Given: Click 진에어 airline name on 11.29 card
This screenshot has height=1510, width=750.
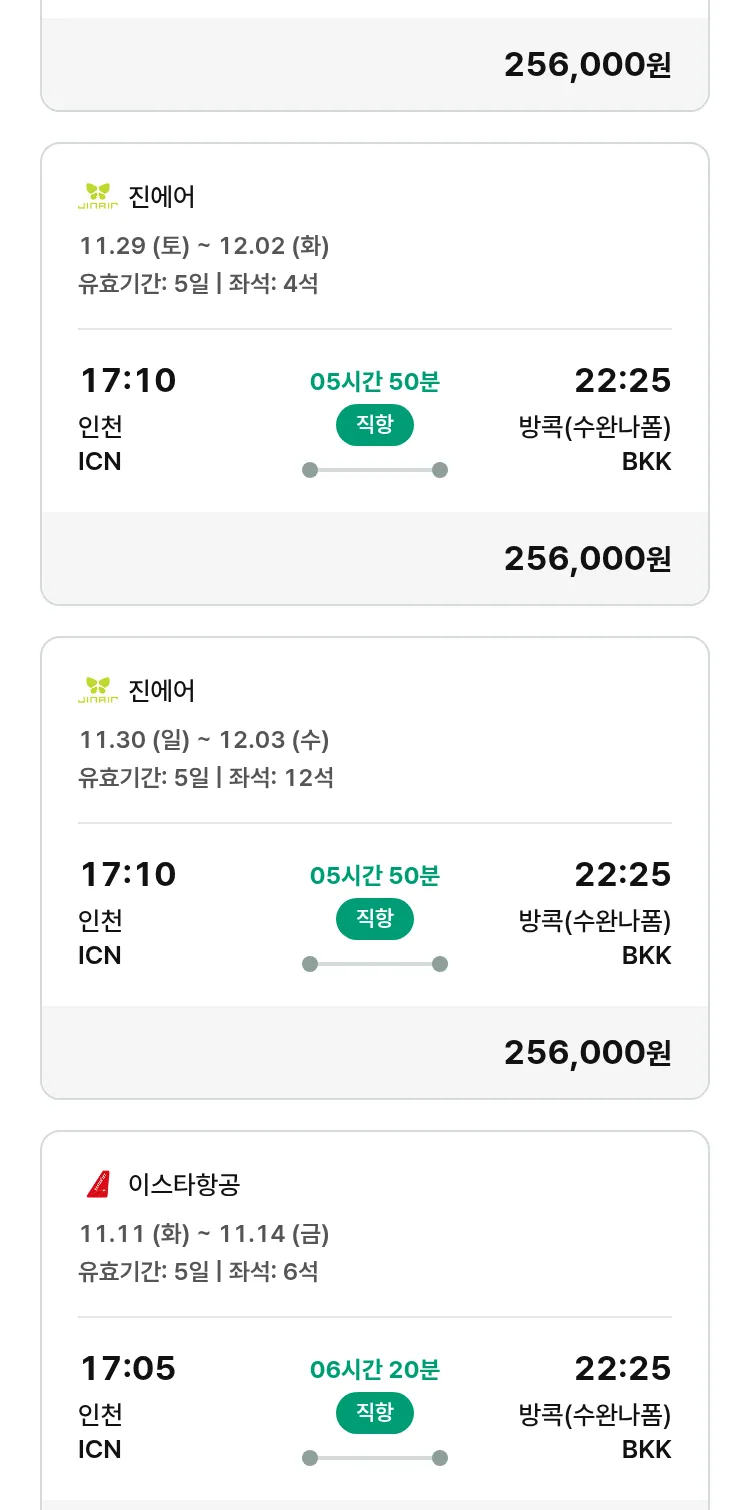Looking at the screenshot, I should [x=162, y=196].
